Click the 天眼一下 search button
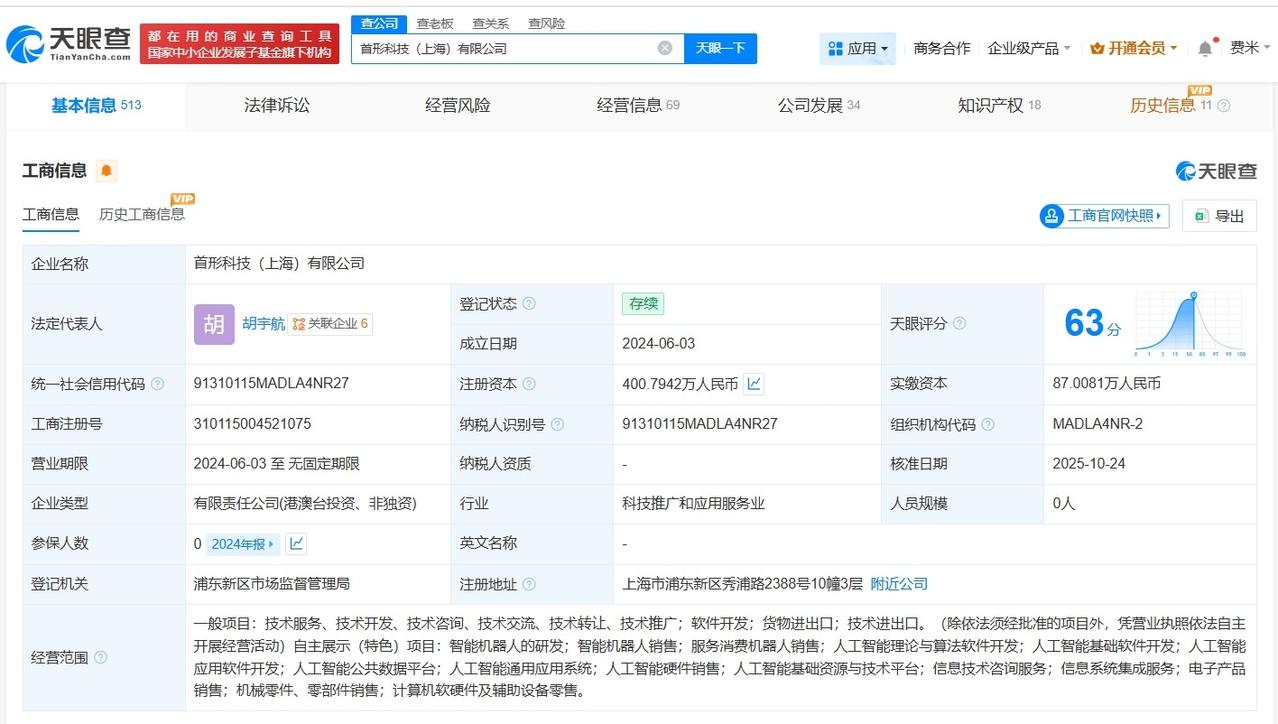This screenshot has width=1278, height=724. point(720,48)
